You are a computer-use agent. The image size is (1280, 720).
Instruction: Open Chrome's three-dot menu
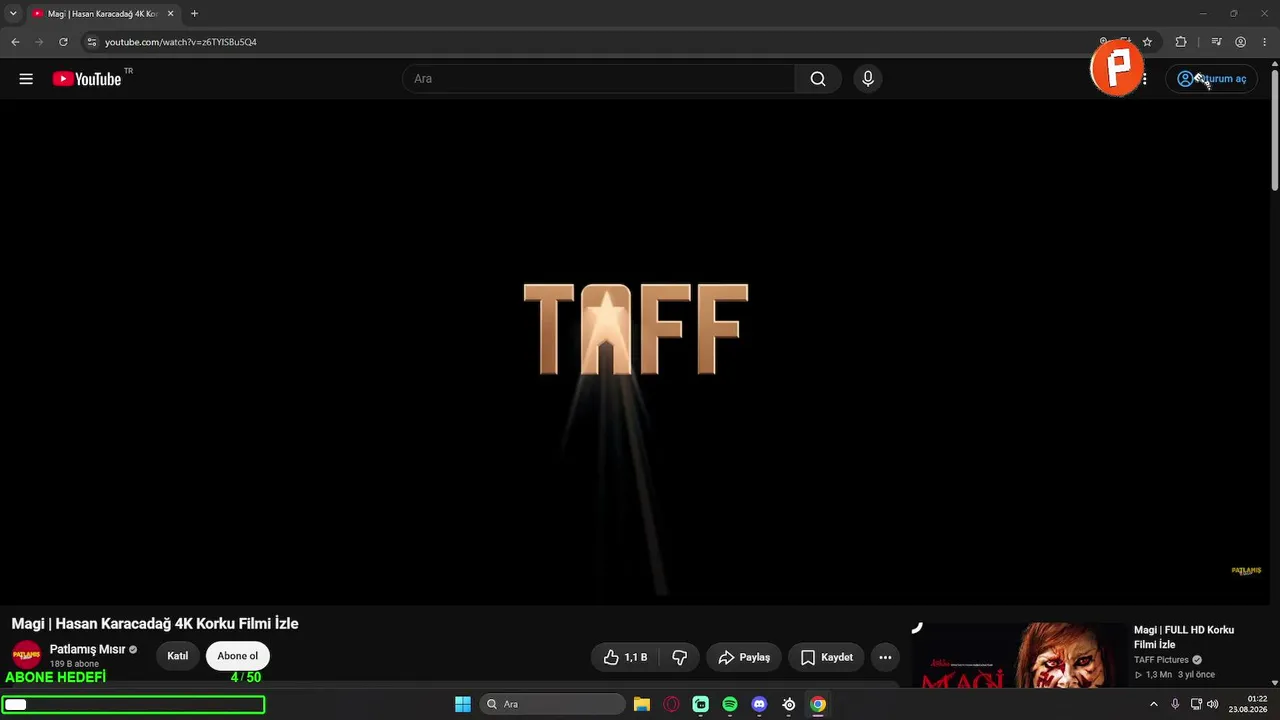coord(1265,42)
